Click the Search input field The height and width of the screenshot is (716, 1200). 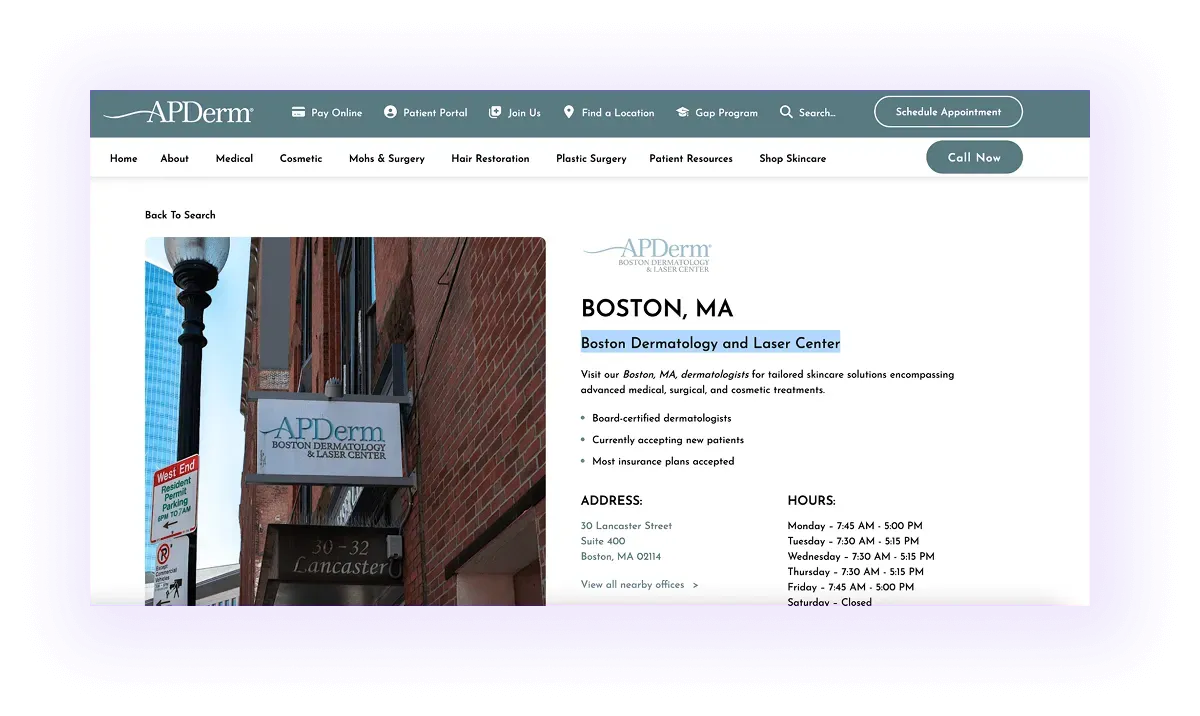click(817, 113)
